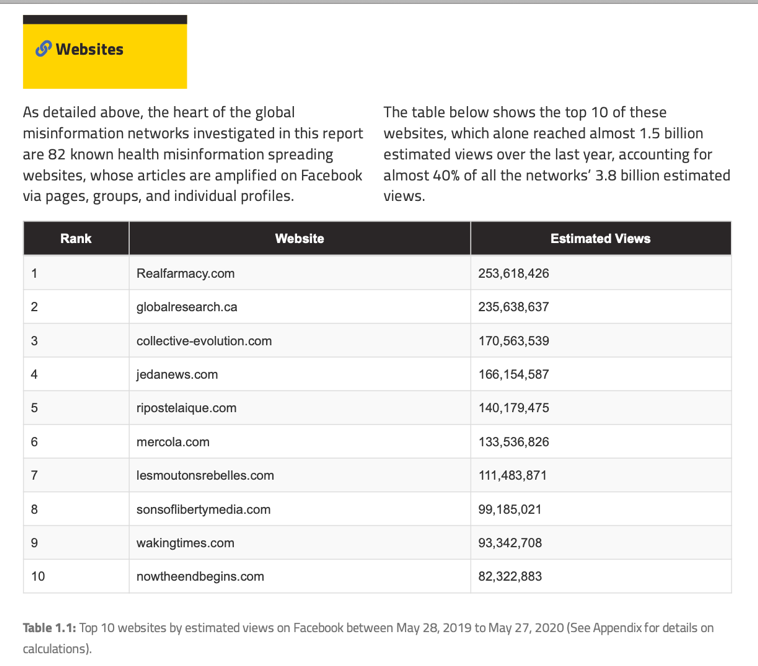
Task: Select ripostelaique.com in the table
Action: [187, 408]
